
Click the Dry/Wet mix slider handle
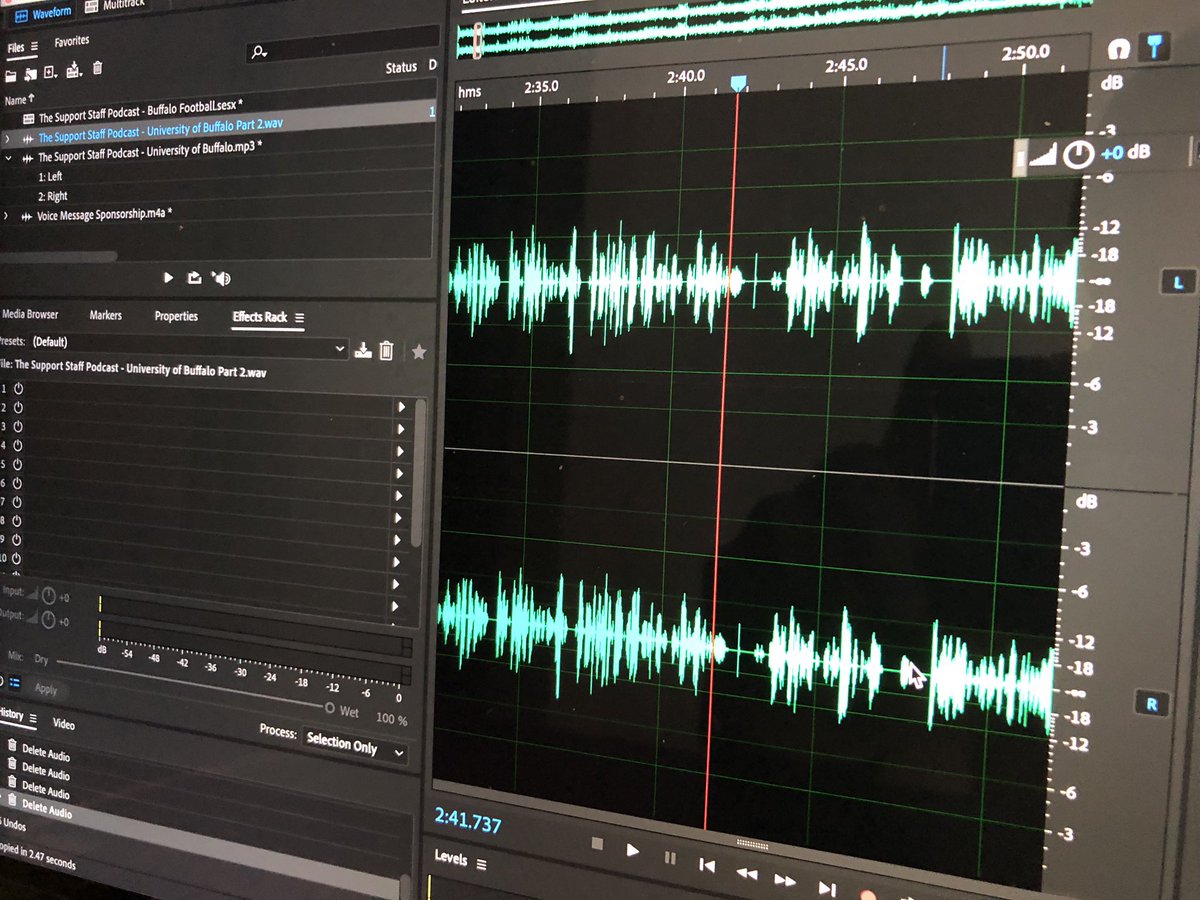[331, 706]
